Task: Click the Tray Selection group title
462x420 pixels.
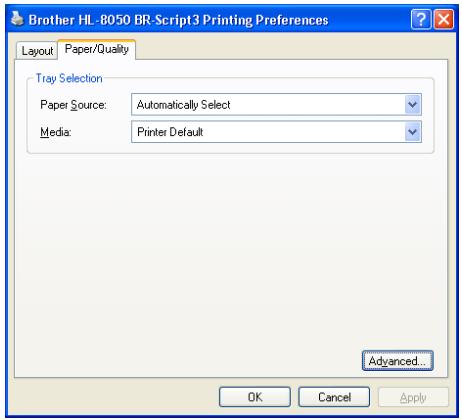Action: [x=69, y=78]
